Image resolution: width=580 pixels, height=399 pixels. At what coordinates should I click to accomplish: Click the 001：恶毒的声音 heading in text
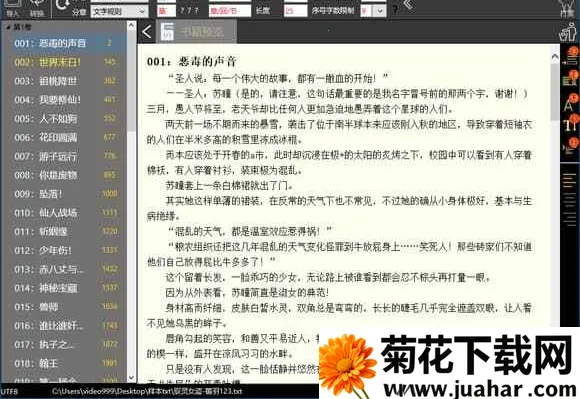click(191, 62)
